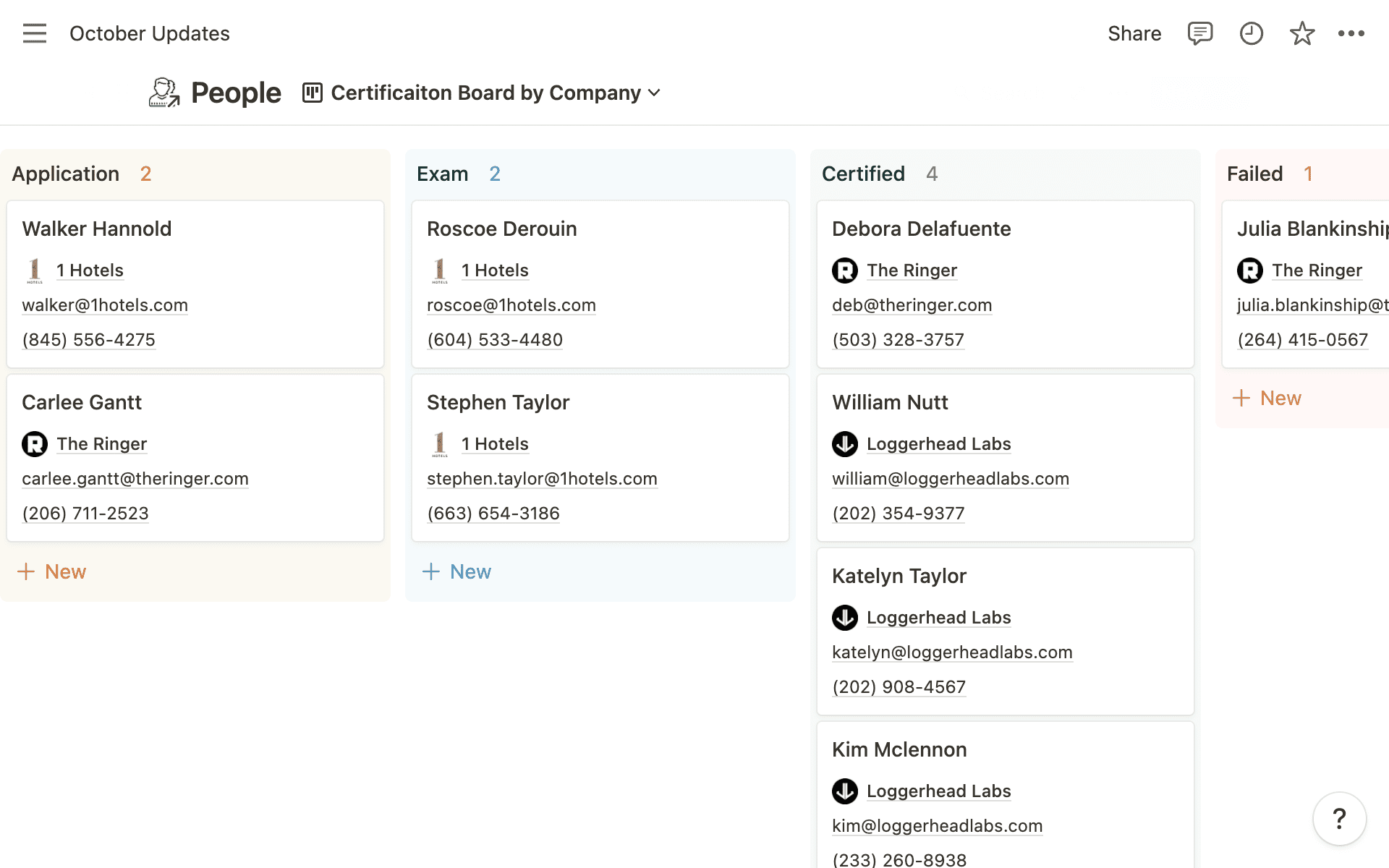Click The Ringer icon on Carlee Gantt card
Viewport: 1389px width, 868px height.
click(36, 443)
